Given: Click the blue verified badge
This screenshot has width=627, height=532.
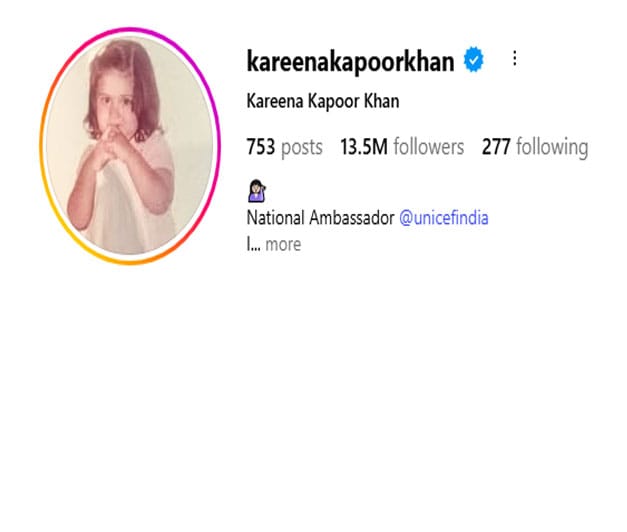Looking at the screenshot, I should tap(473, 60).
